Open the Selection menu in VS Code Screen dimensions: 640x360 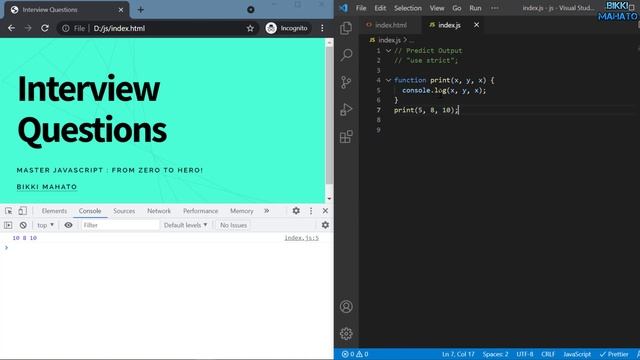407,8
